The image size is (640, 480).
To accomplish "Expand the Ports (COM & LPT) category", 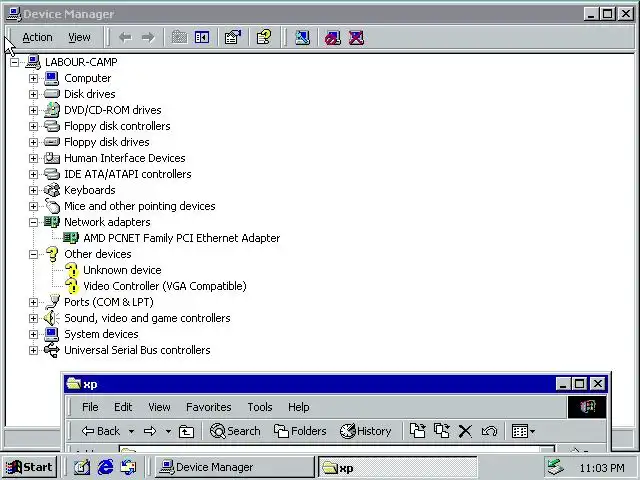I will pyautogui.click(x=33, y=302).
